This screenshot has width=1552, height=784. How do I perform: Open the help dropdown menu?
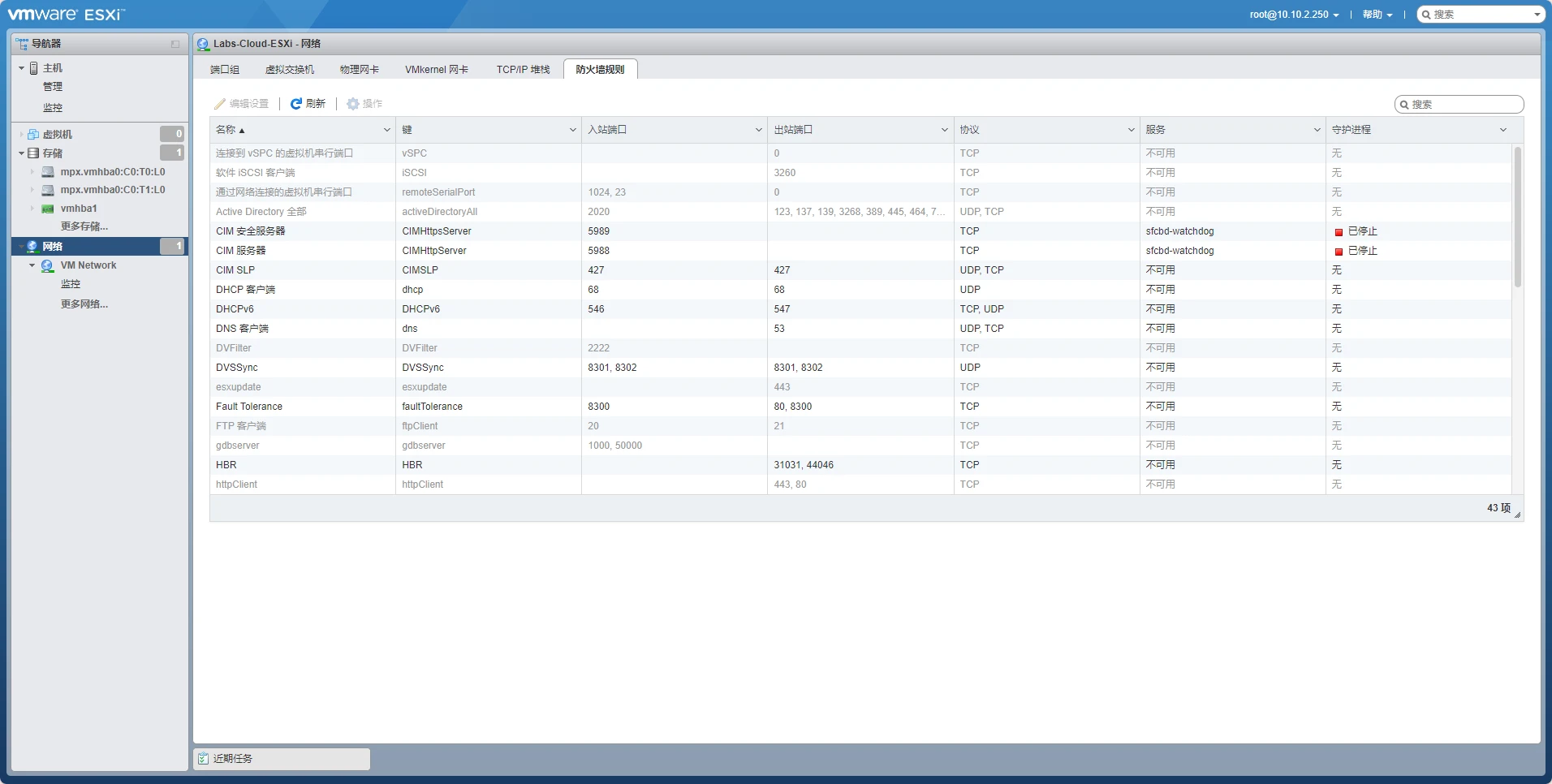point(1377,15)
